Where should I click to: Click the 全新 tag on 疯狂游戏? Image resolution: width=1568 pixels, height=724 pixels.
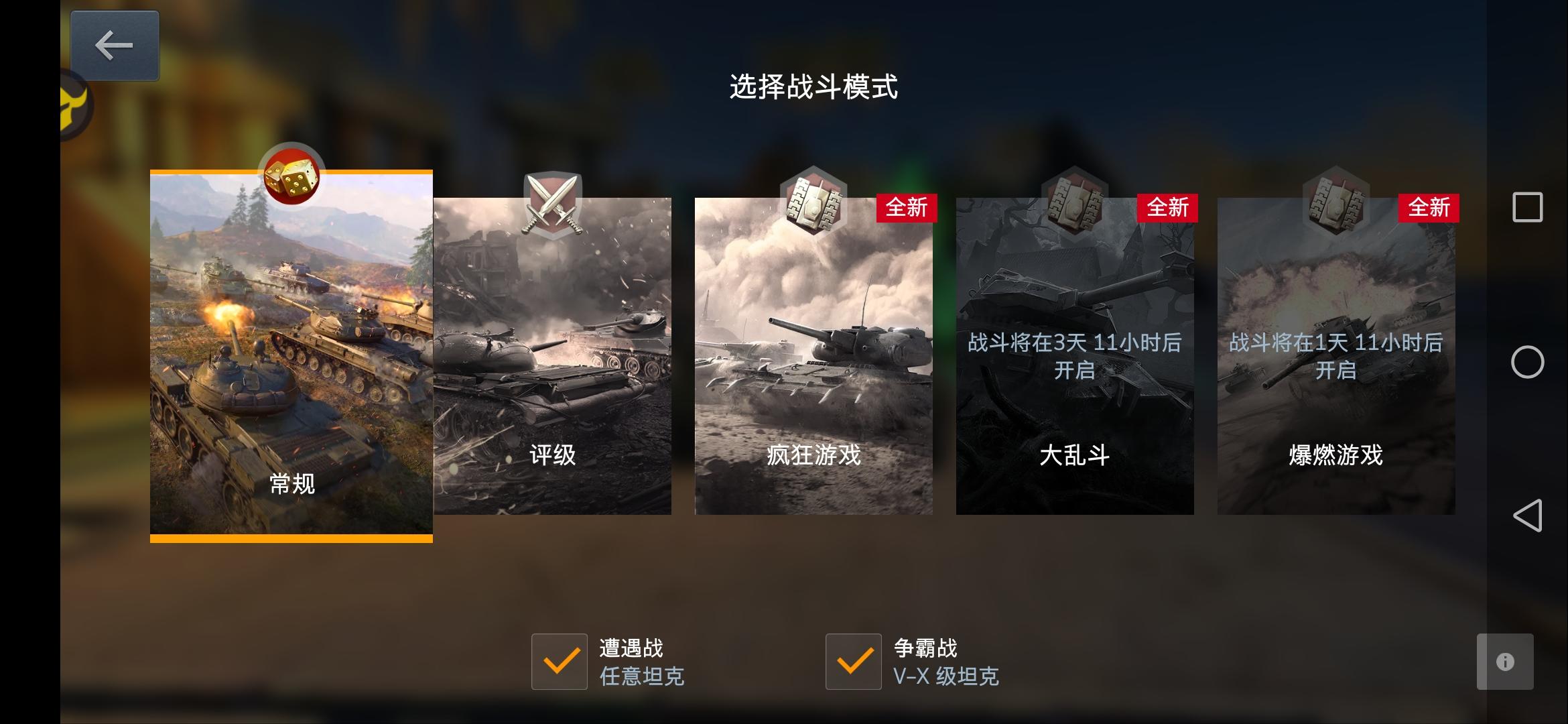[907, 208]
